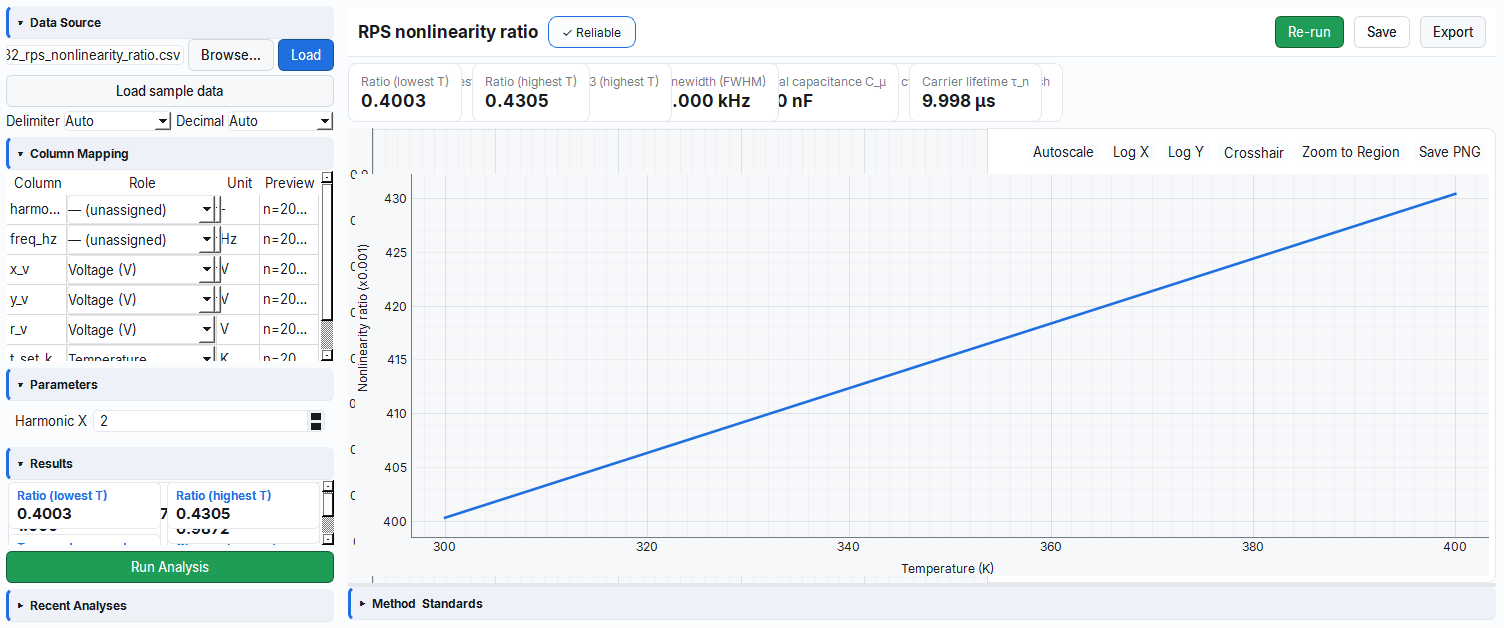This screenshot has height=628, width=1504.
Task: Click the Ratio (highest T) summary card above chart
Action: coord(530,92)
